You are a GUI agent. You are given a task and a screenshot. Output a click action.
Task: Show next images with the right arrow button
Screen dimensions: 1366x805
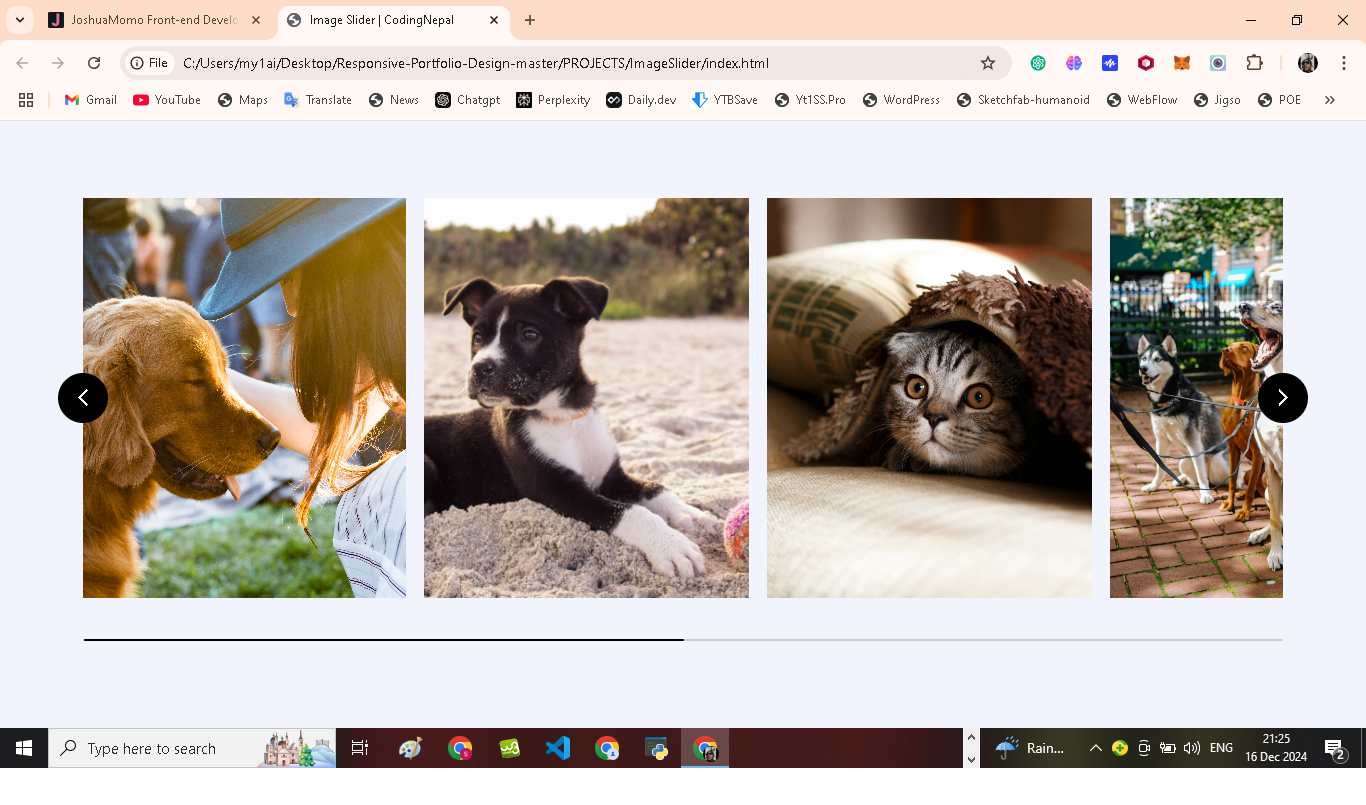click(1283, 398)
